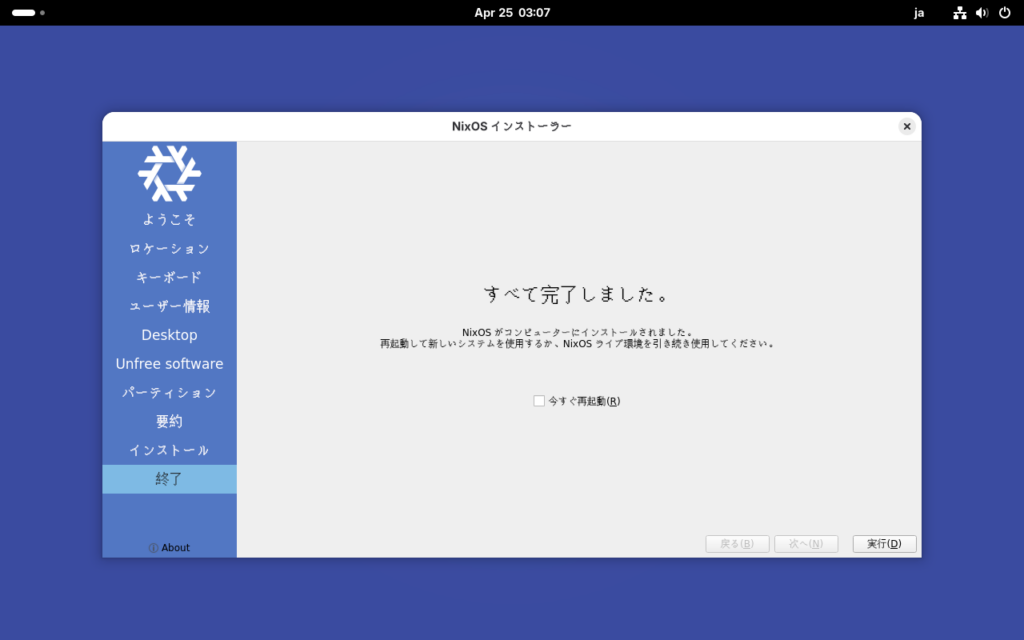
Task: Select the ようこそ step in sidebar
Action: point(169,219)
